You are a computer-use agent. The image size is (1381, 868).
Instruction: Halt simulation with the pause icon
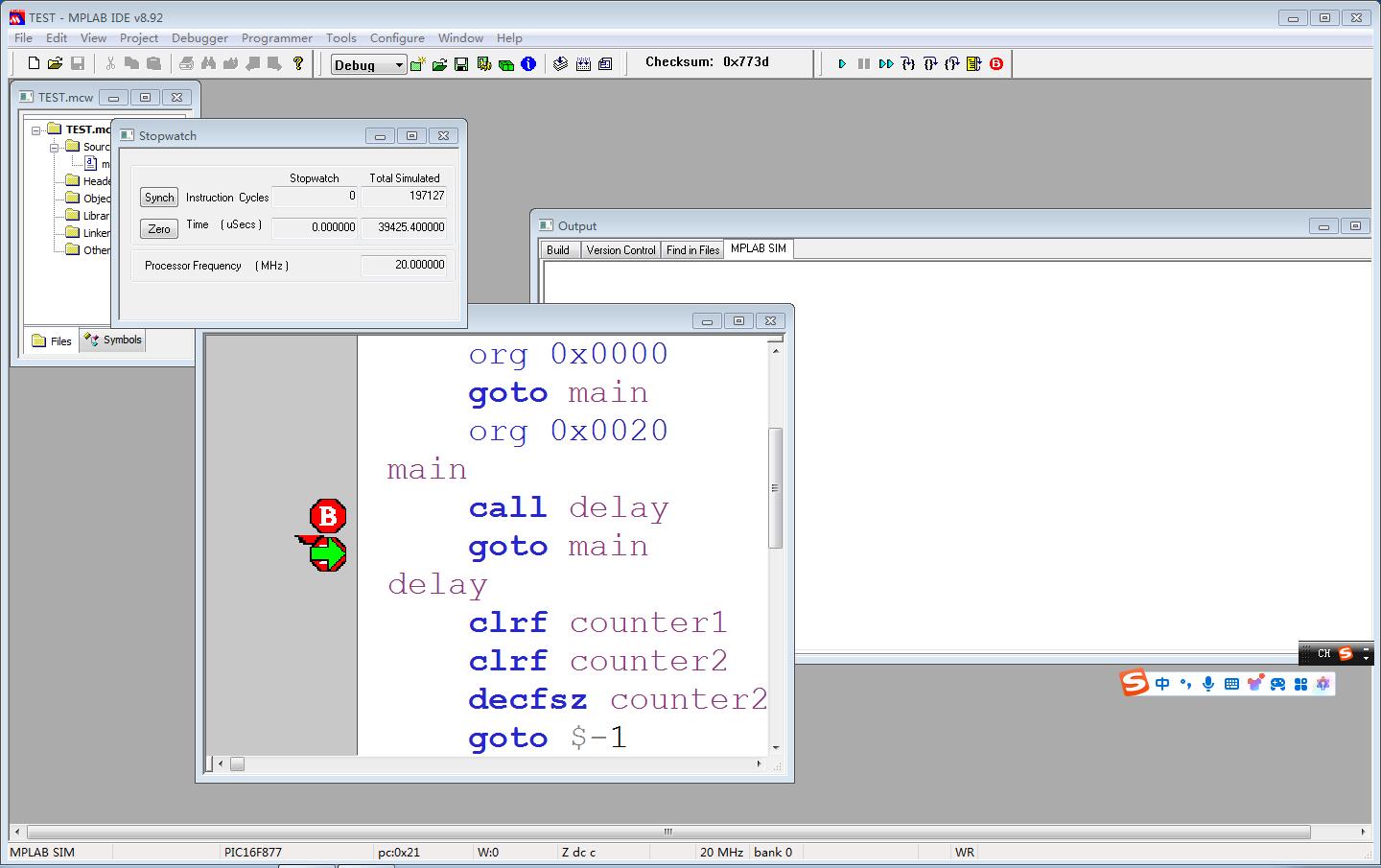tap(864, 64)
